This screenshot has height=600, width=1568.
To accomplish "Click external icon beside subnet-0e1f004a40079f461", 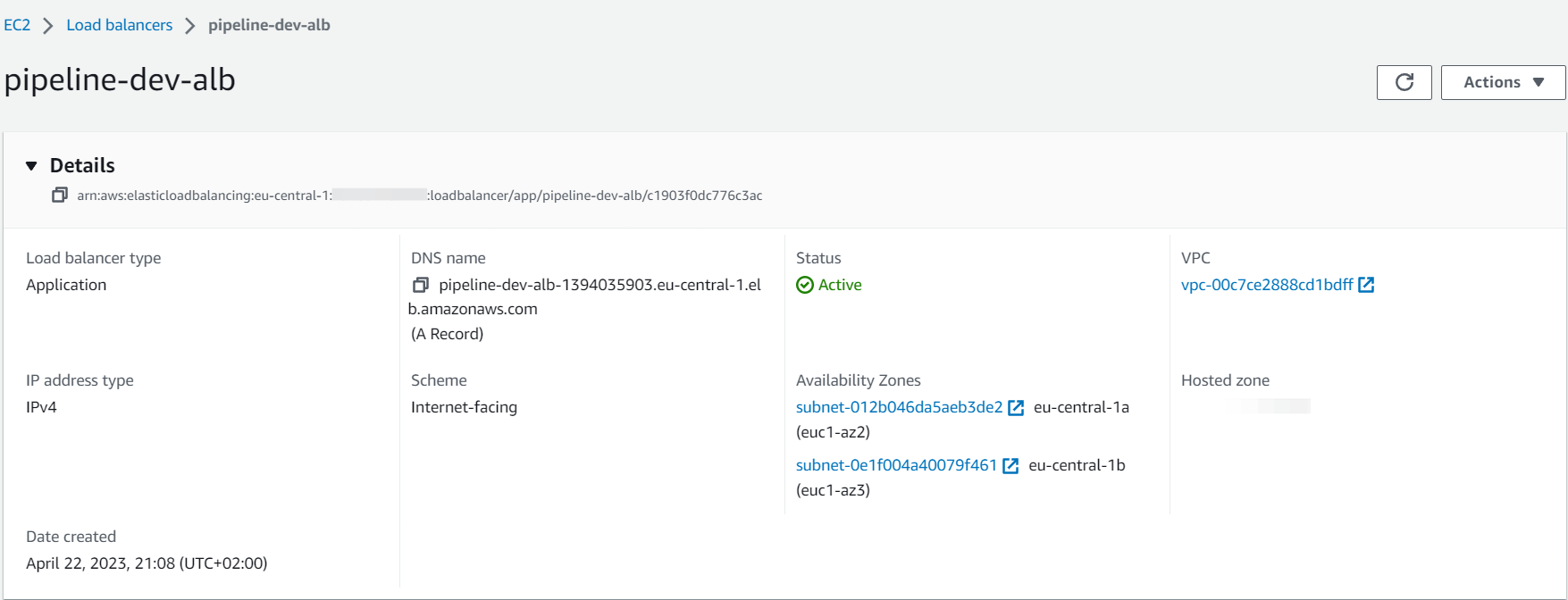I will [x=1010, y=466].
